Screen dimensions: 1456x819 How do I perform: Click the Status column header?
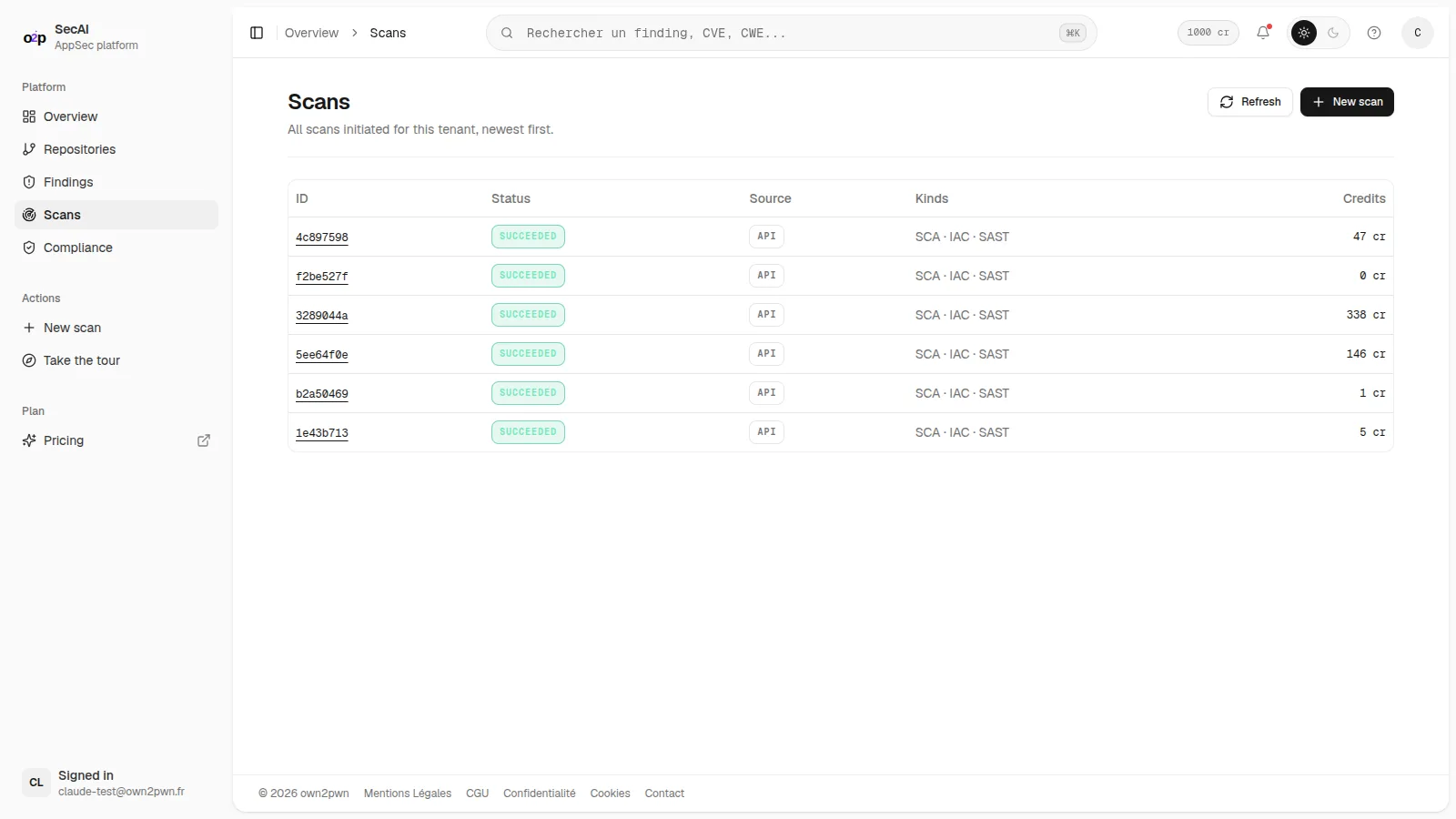tap(511, 198)
